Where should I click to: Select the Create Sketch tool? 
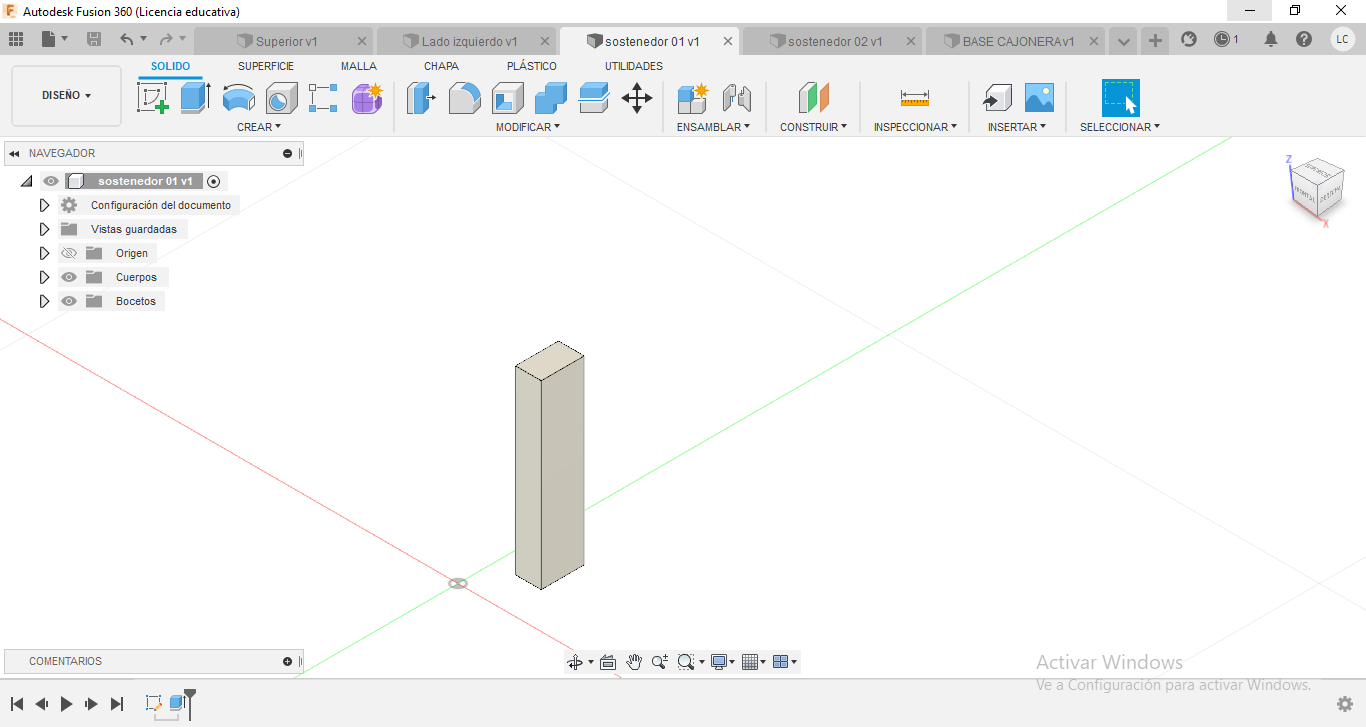152,98
